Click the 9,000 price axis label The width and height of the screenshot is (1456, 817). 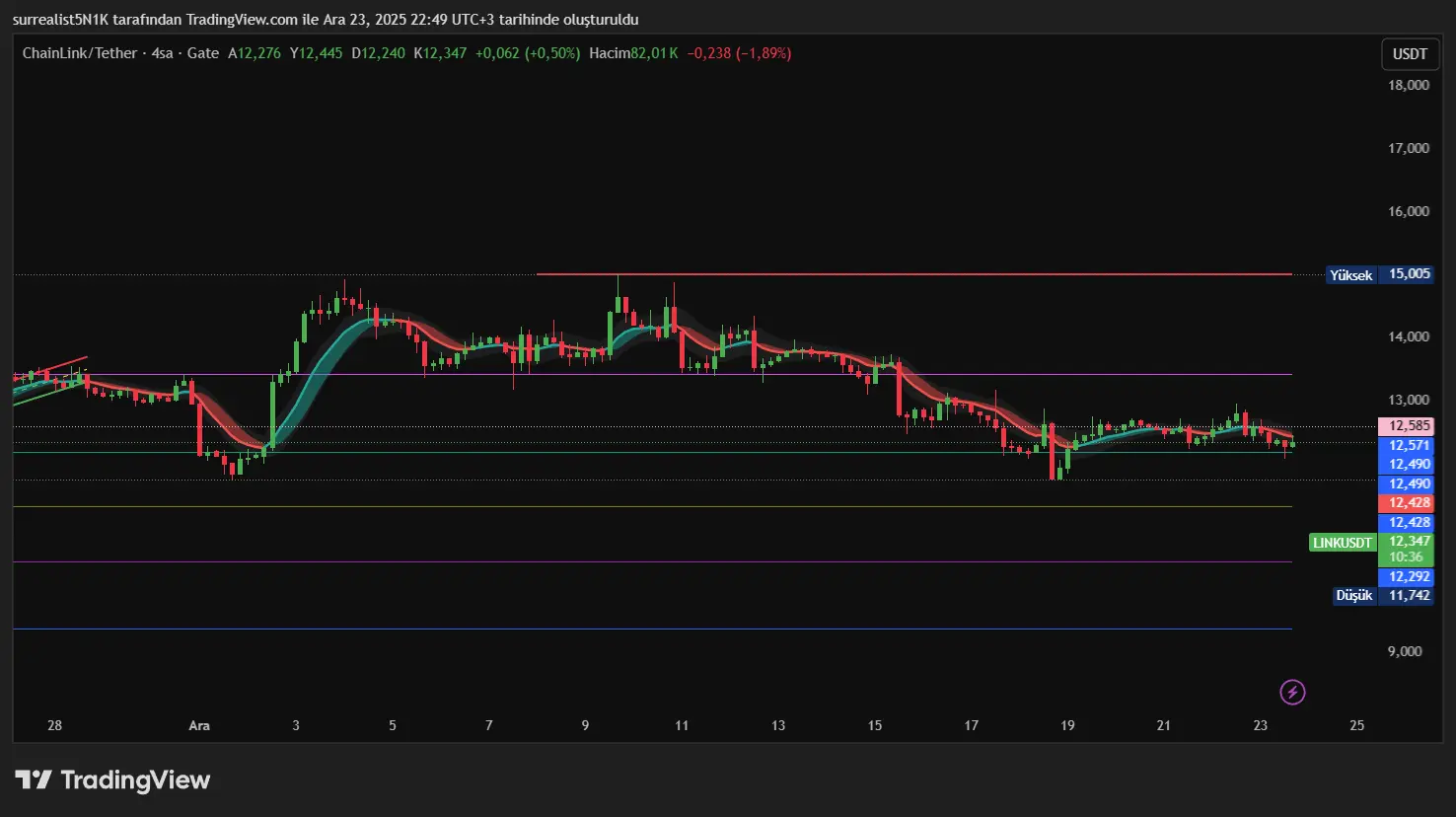click(1405, 652)
